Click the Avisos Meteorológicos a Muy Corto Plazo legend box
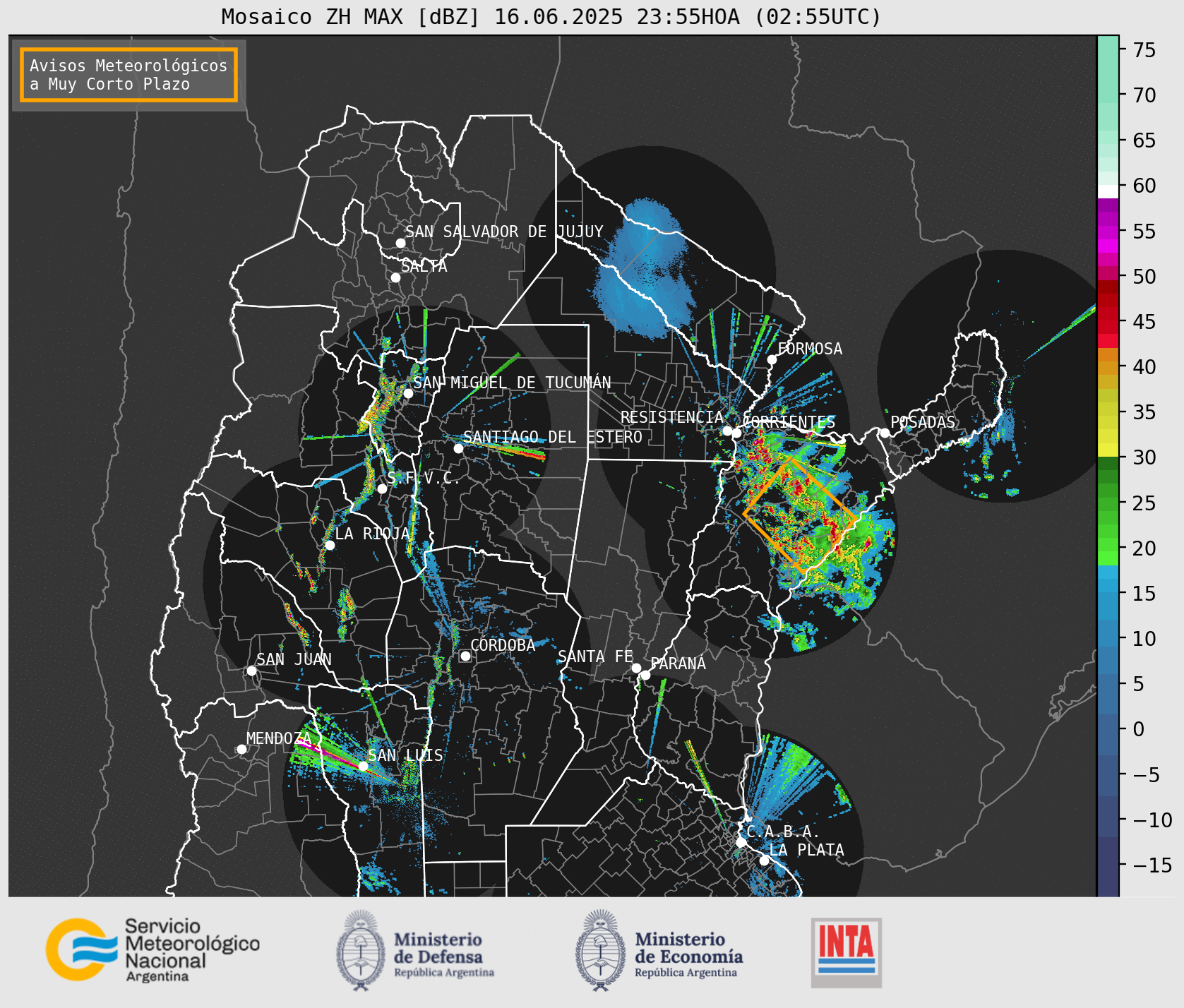 click(128, 75)
